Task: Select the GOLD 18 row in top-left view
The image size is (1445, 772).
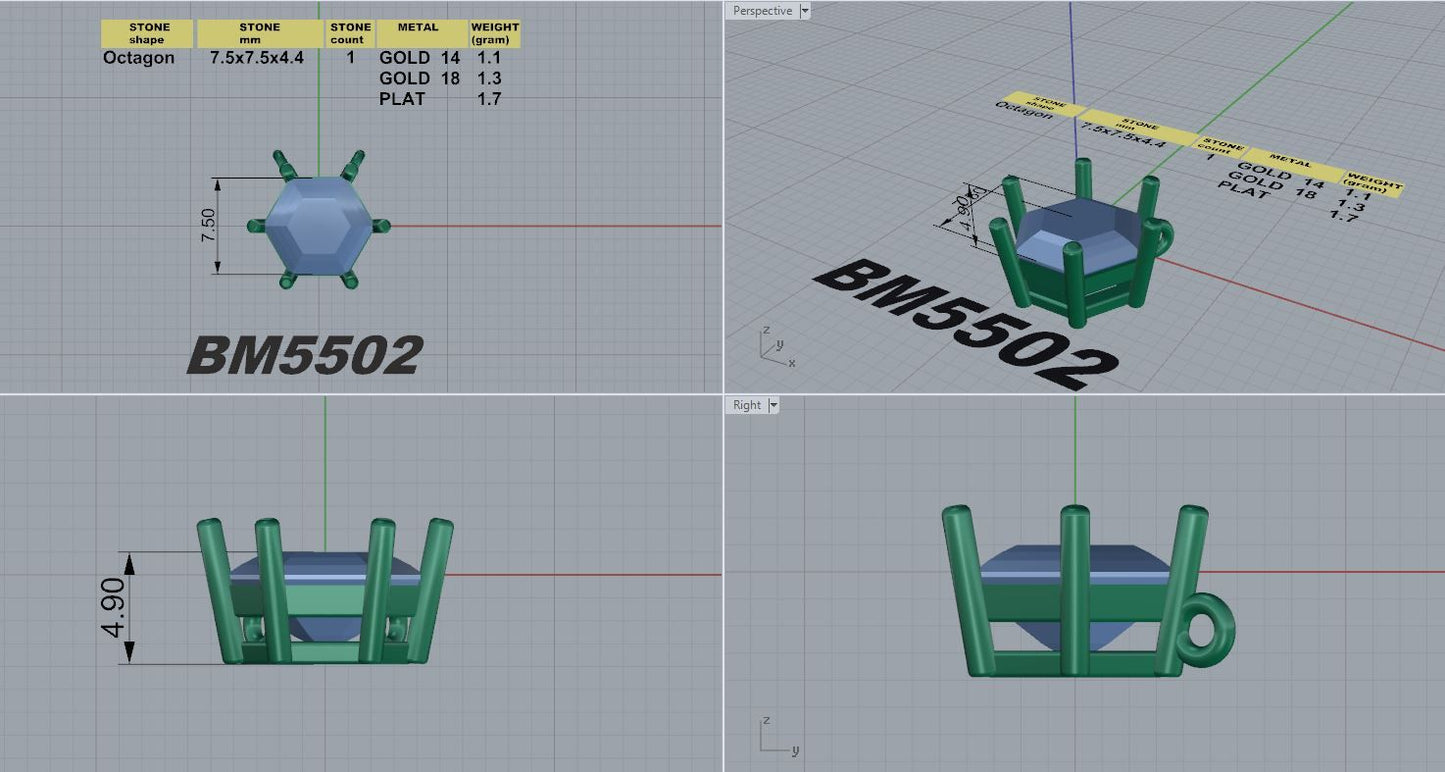Action: 419,79
